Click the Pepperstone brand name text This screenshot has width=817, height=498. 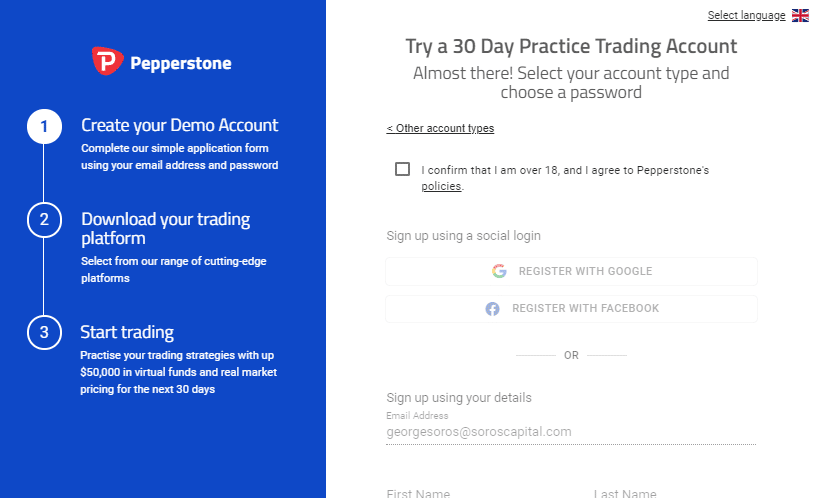pos(181,64)
